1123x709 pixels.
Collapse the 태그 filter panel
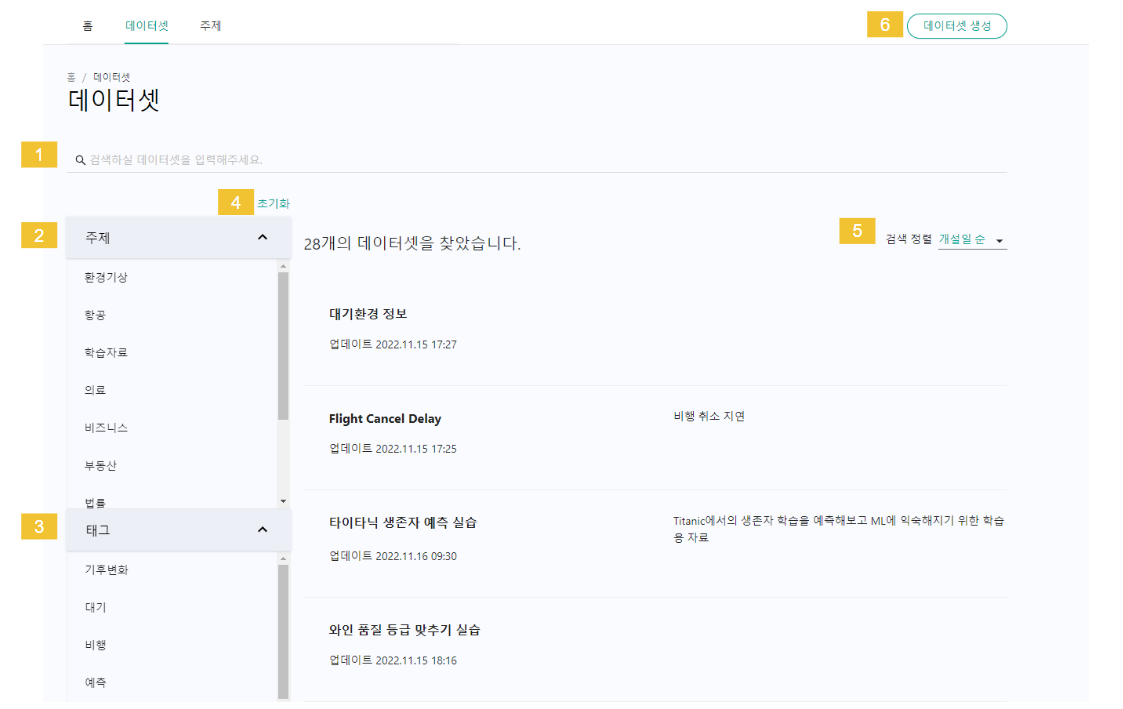pyautogui.click(x=262, y=529)
